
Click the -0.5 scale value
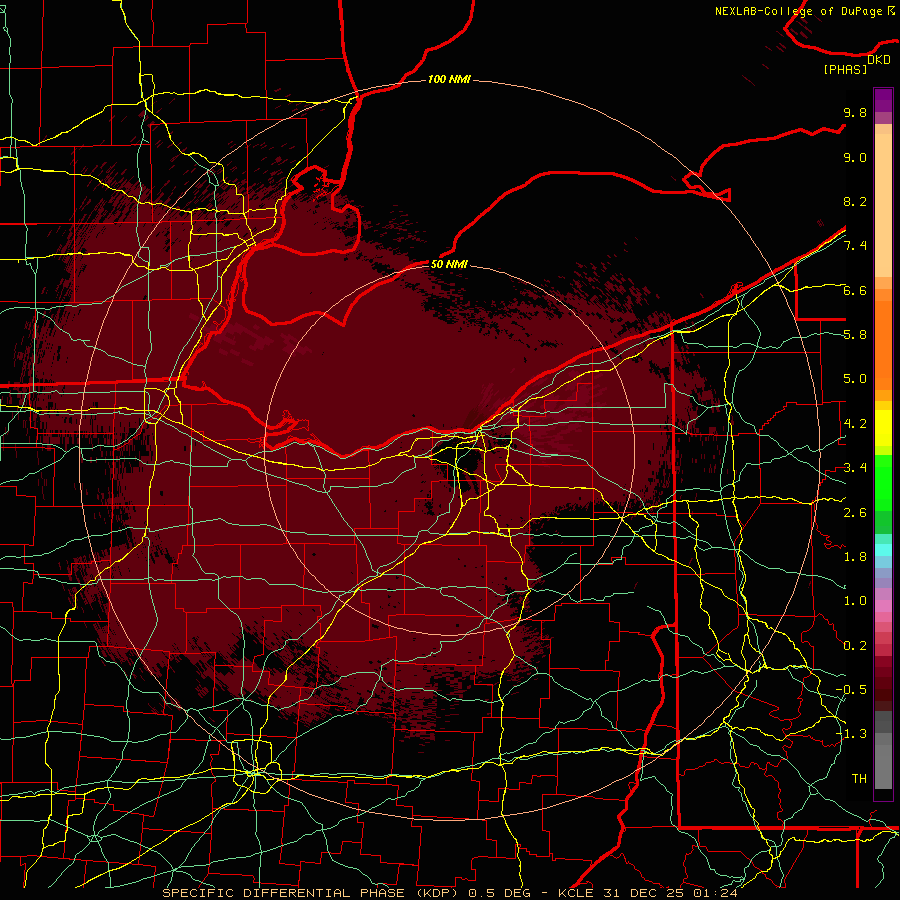tap(851, 690)
